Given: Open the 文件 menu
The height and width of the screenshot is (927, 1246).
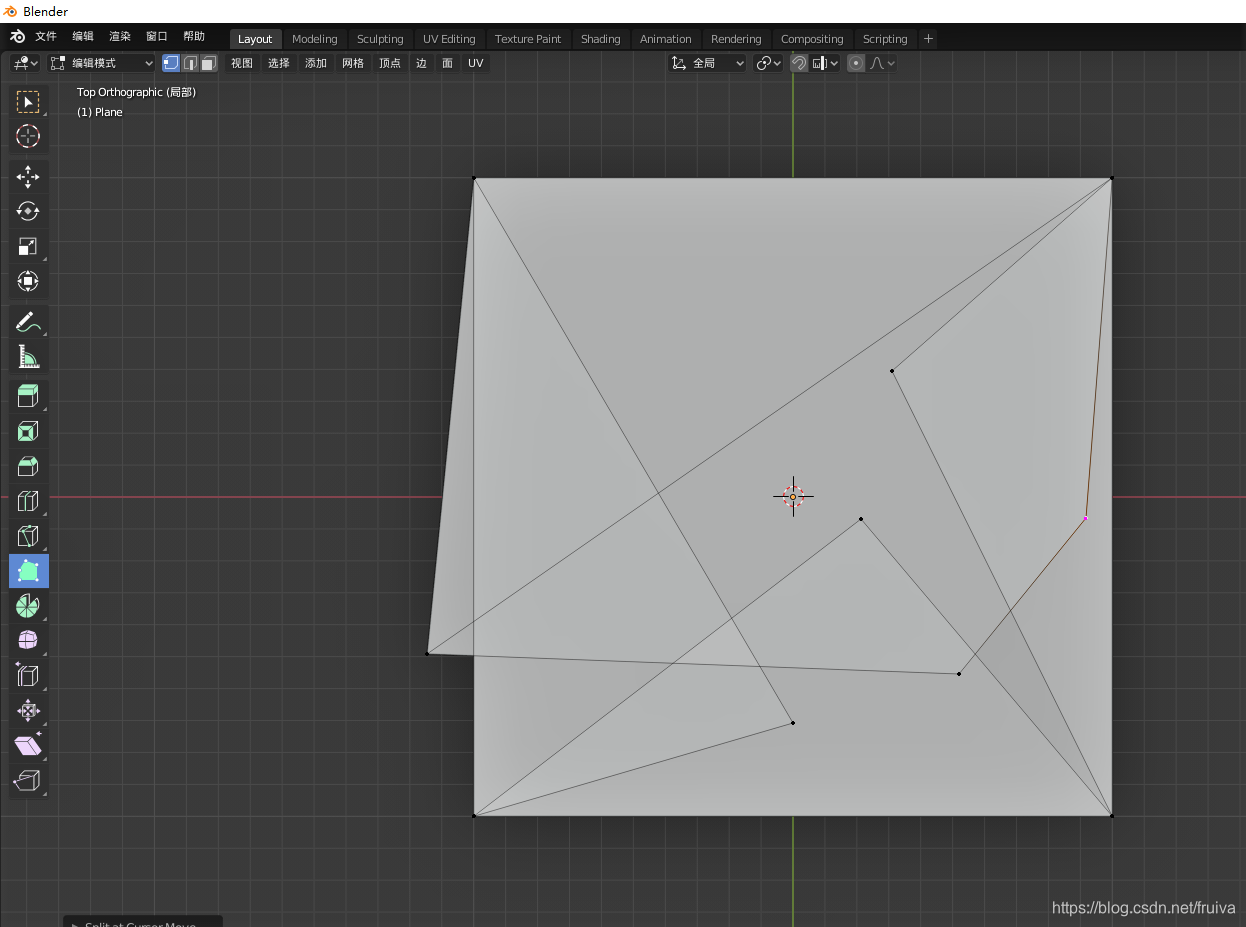Looking at the screenshot, I should tap(46, 37).
